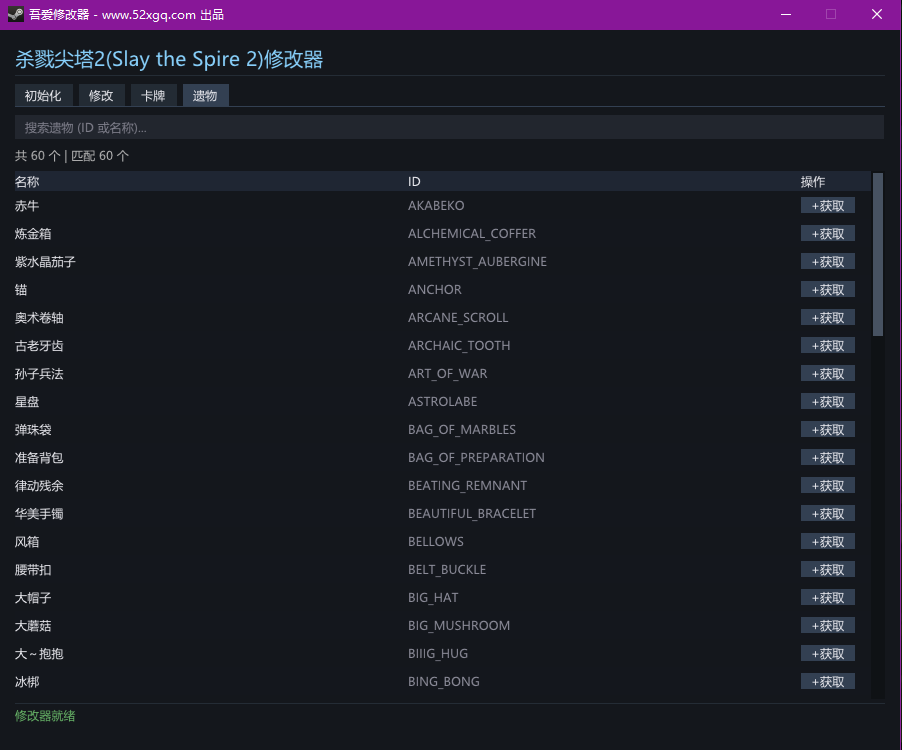Obtain the ALCHEMICAL_COFFER relic

[827, 234]
